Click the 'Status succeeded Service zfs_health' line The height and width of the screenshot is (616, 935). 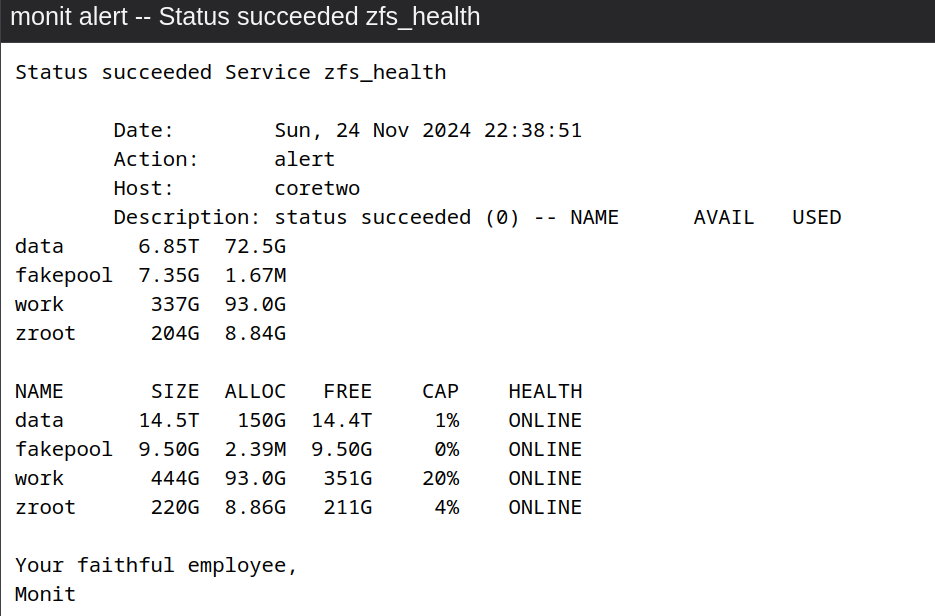(230, 72)
